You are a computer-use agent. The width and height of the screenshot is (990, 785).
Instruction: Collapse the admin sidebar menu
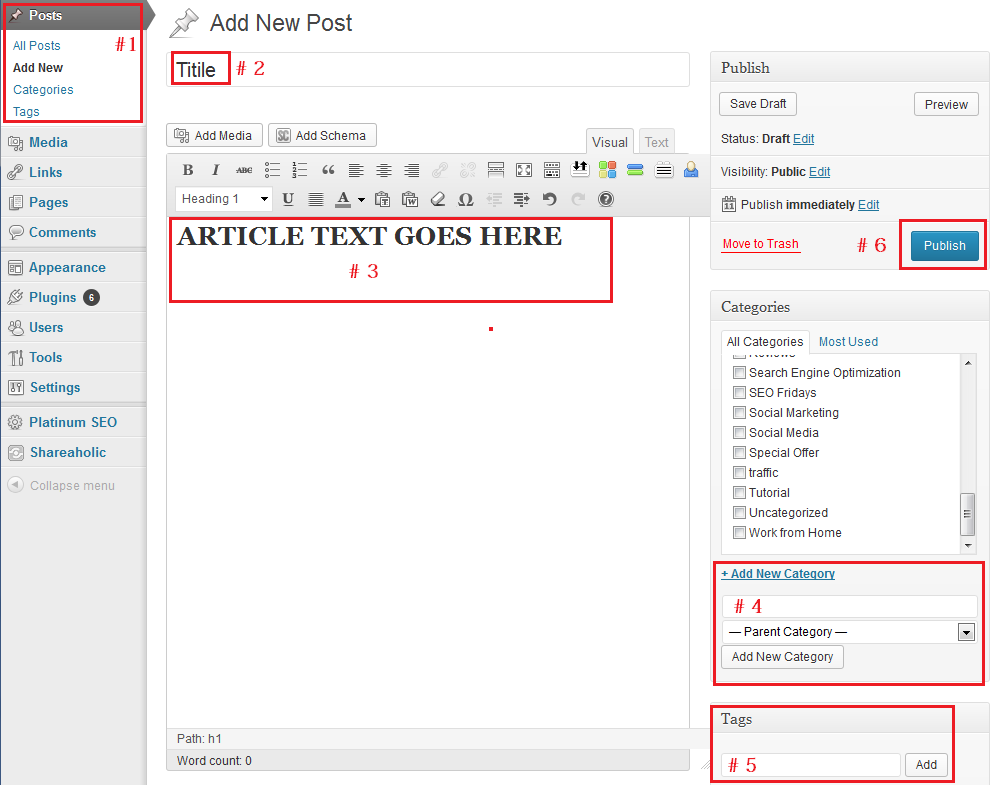tap(61, 486)
